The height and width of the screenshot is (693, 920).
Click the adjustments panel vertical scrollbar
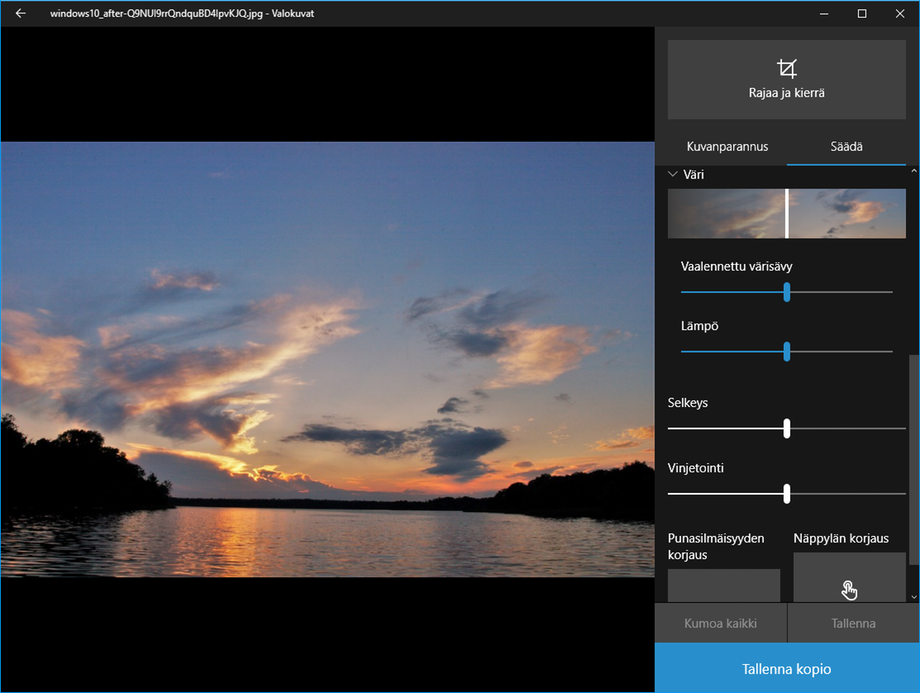pyautogui.click(x=913, y=460)
